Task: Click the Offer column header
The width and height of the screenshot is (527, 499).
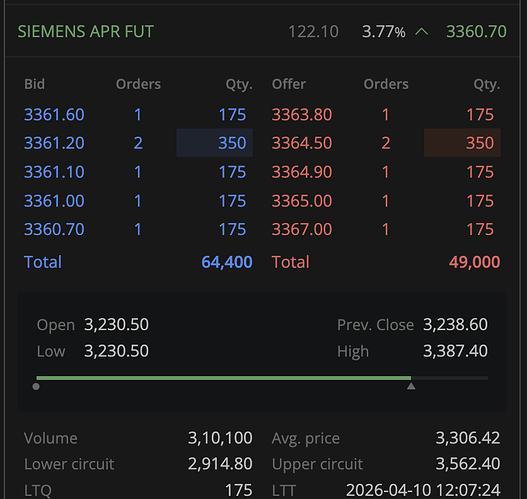Action: 289,84
